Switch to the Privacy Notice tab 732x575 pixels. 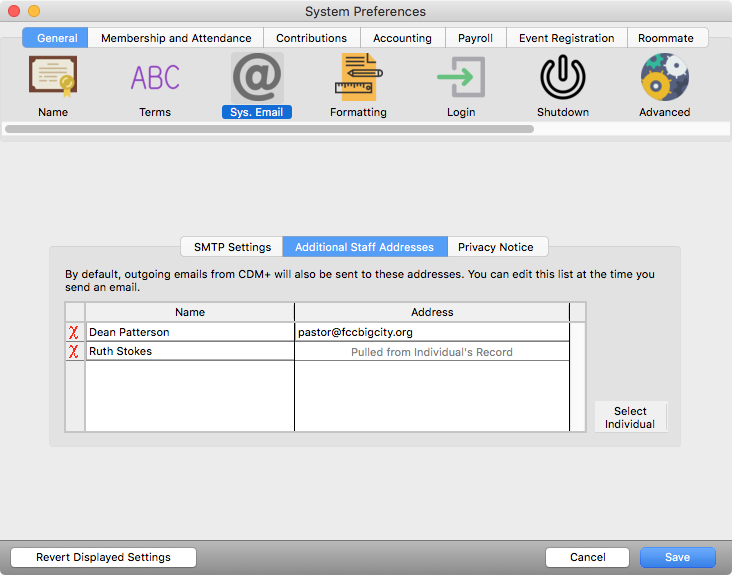496,247
